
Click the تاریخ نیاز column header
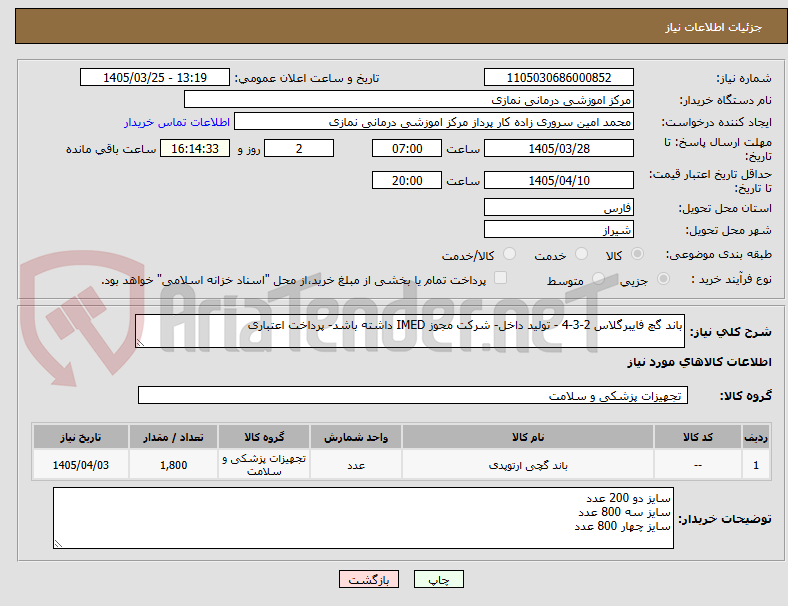[80, 437]
